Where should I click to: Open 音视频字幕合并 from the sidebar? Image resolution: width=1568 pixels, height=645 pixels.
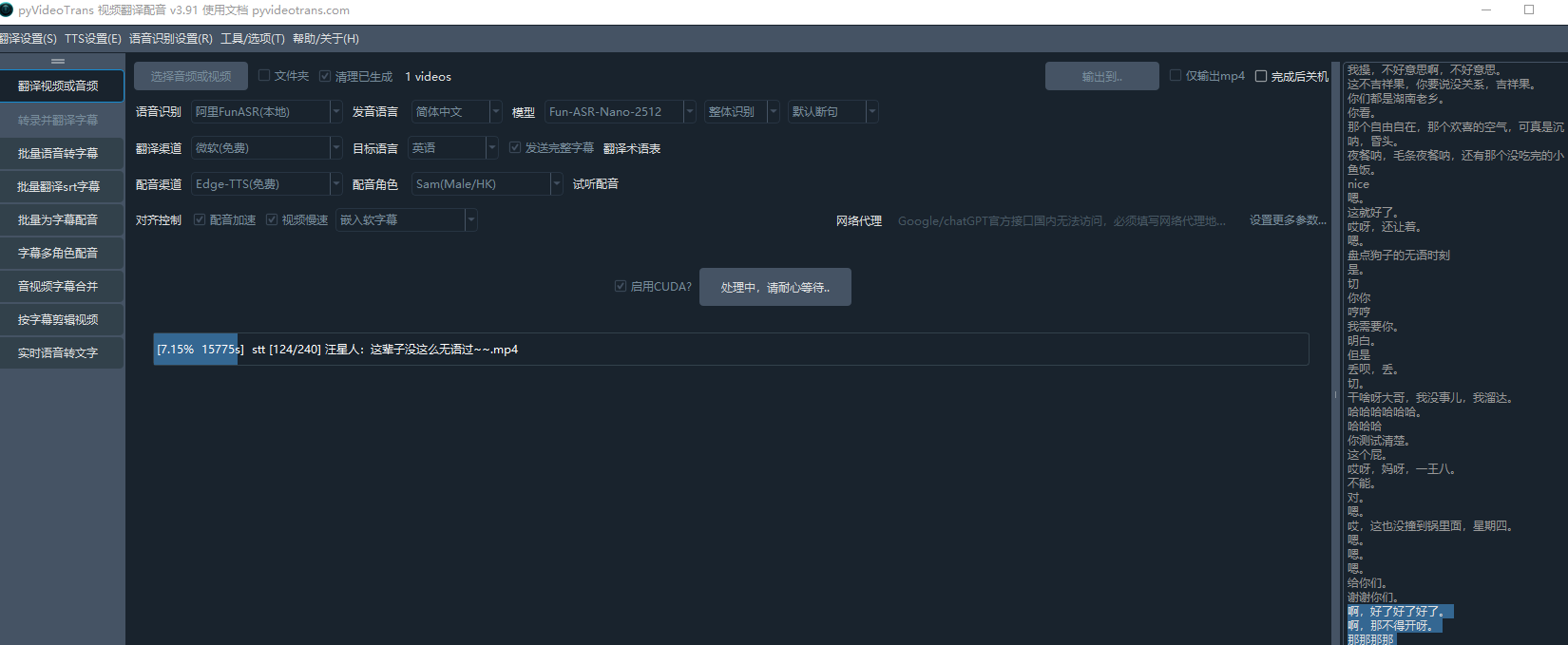[x=62, y=286]
